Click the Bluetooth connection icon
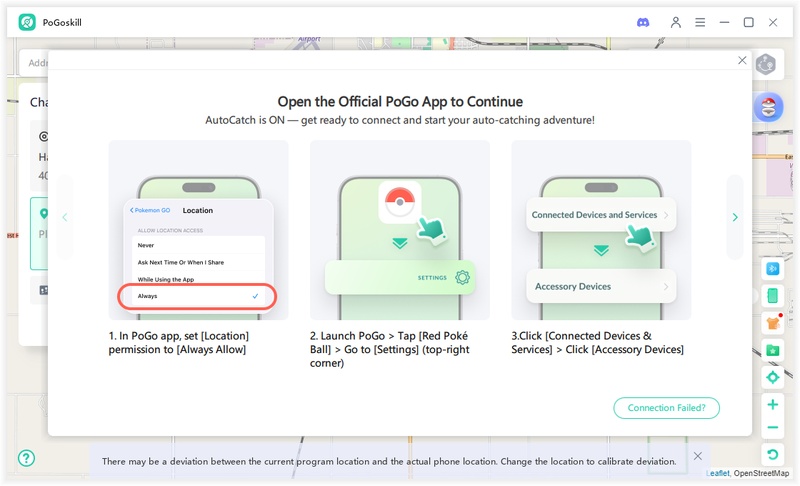The image size is (800, 486). [772, 269]
